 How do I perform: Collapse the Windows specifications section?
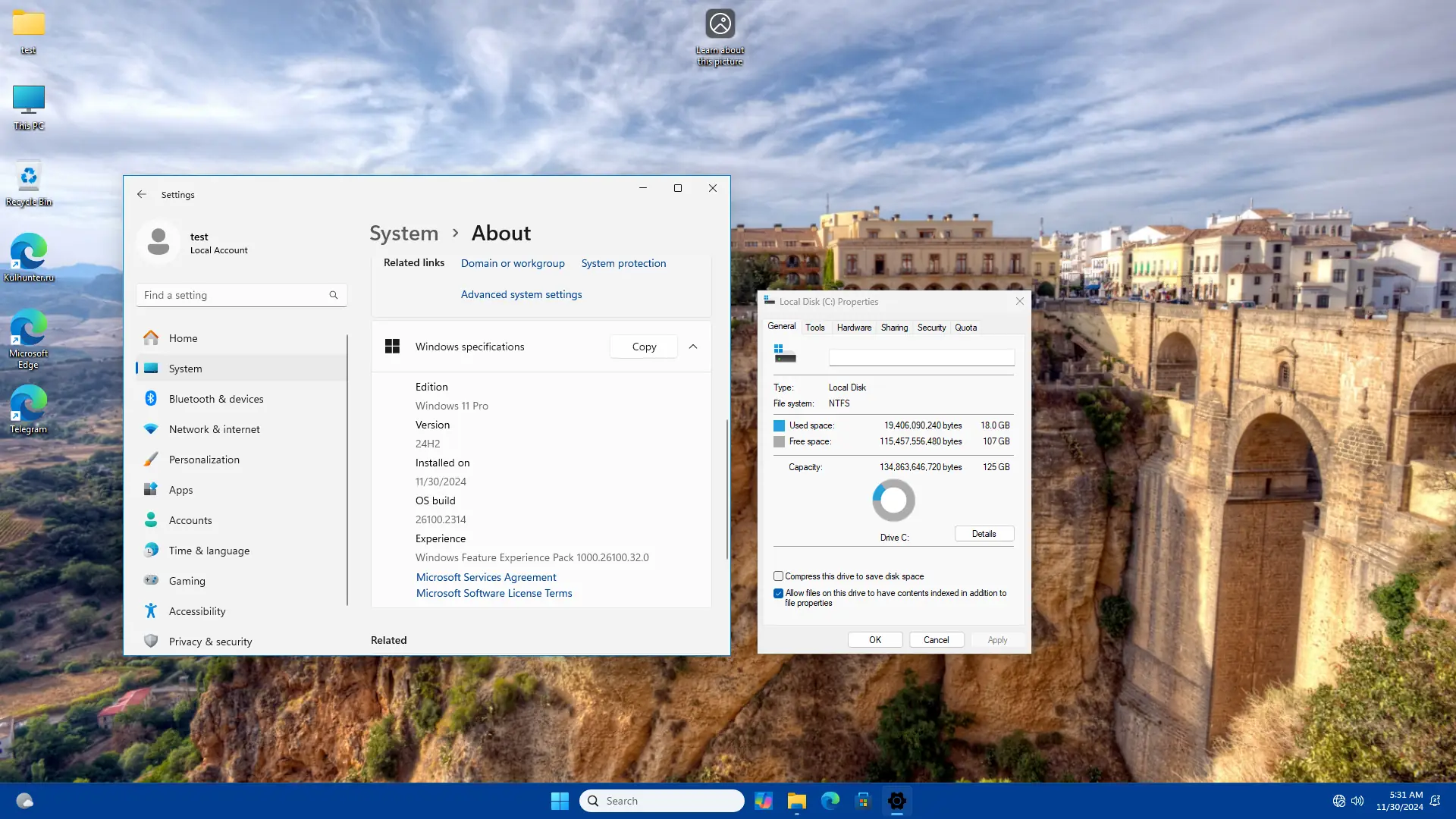pyautogui.click(x=693, y=347)
